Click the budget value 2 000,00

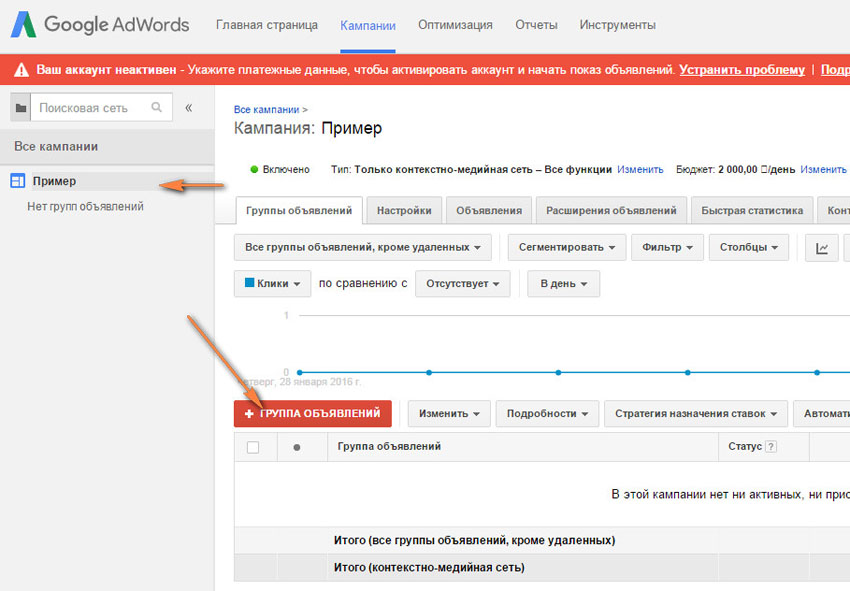coord(738,170)
